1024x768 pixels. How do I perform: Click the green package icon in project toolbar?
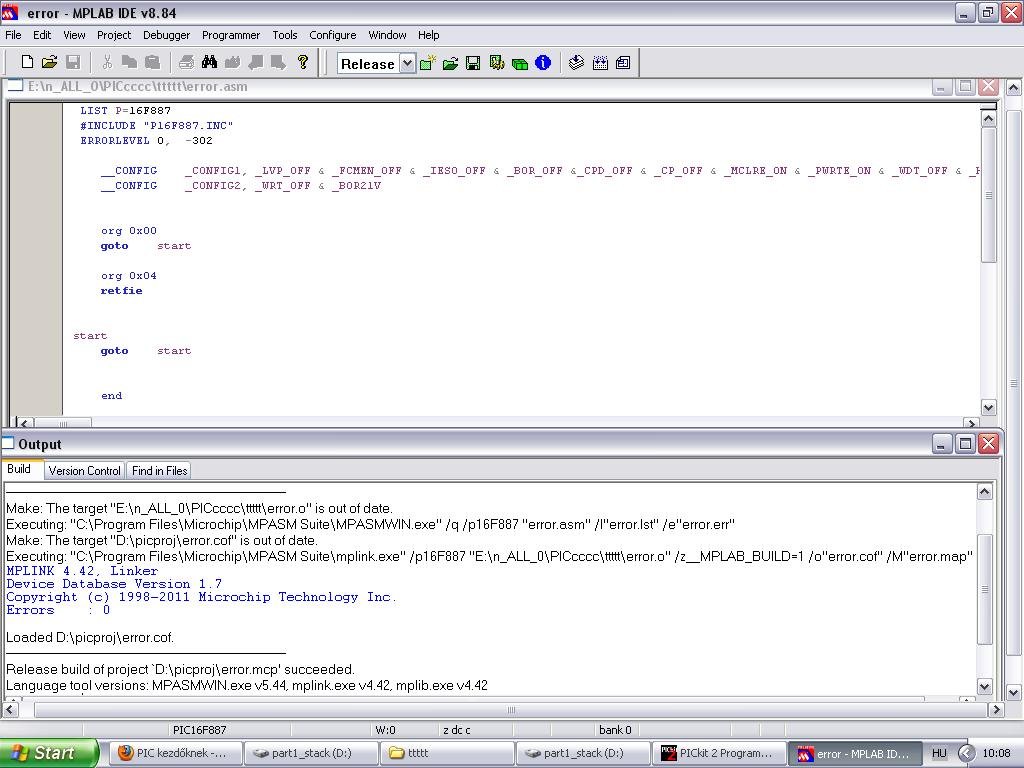click(x=520, y=63)
